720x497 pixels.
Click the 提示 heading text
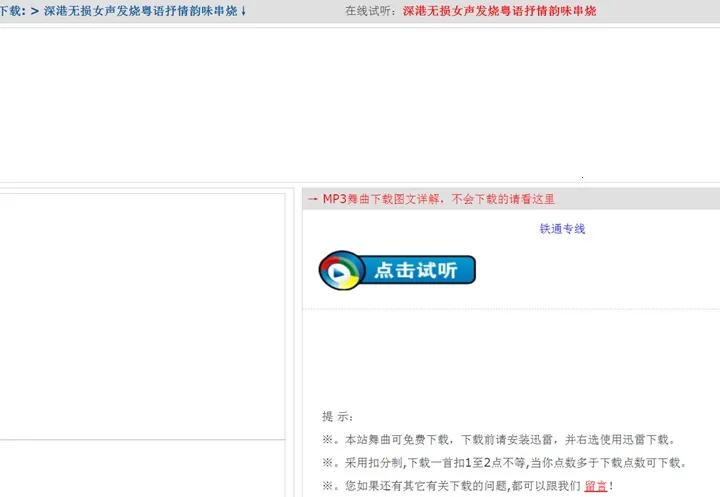click(x=338, y=416)
